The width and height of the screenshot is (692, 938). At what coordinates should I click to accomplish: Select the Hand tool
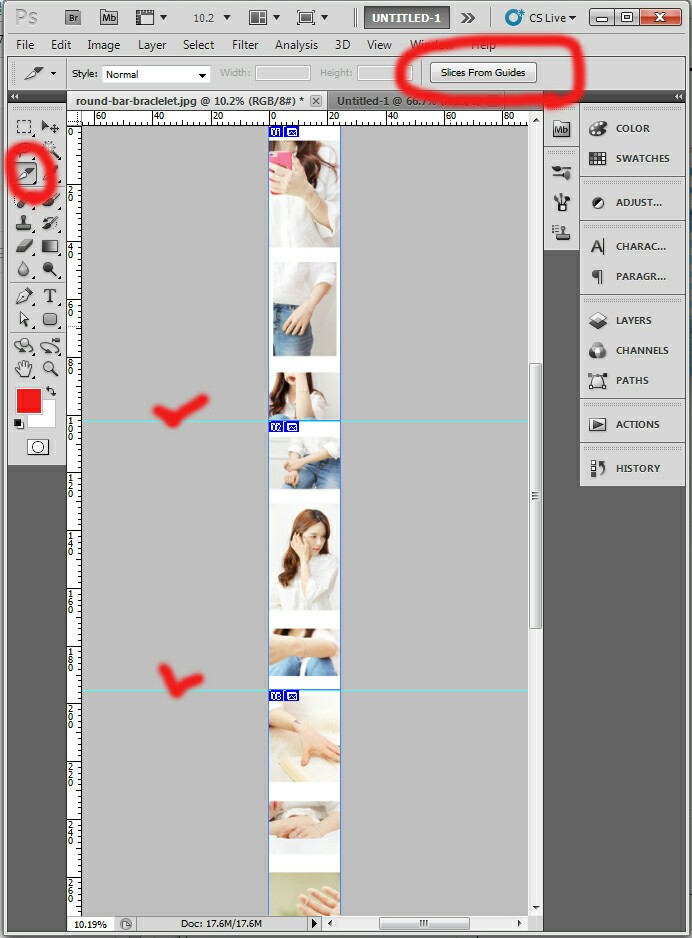coord(24,368)
